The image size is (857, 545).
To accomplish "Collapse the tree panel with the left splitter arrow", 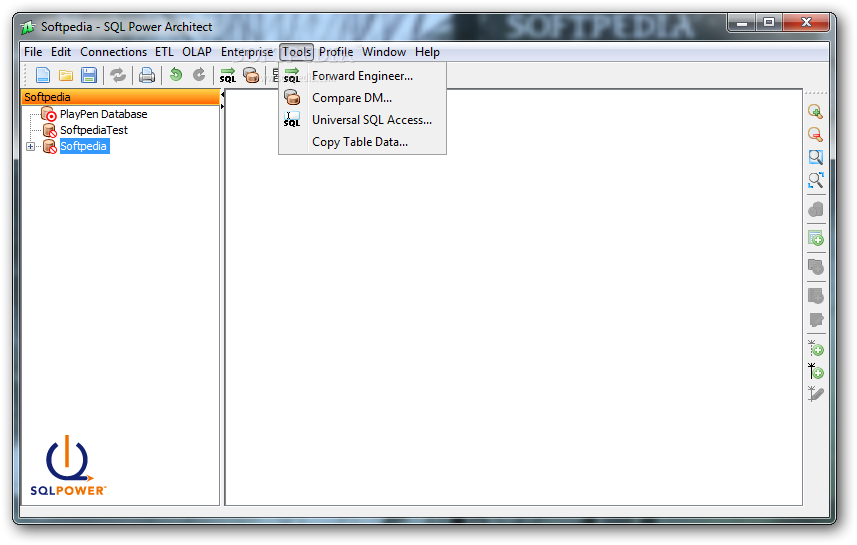I will pyautogui.click(x=222, y=95).
